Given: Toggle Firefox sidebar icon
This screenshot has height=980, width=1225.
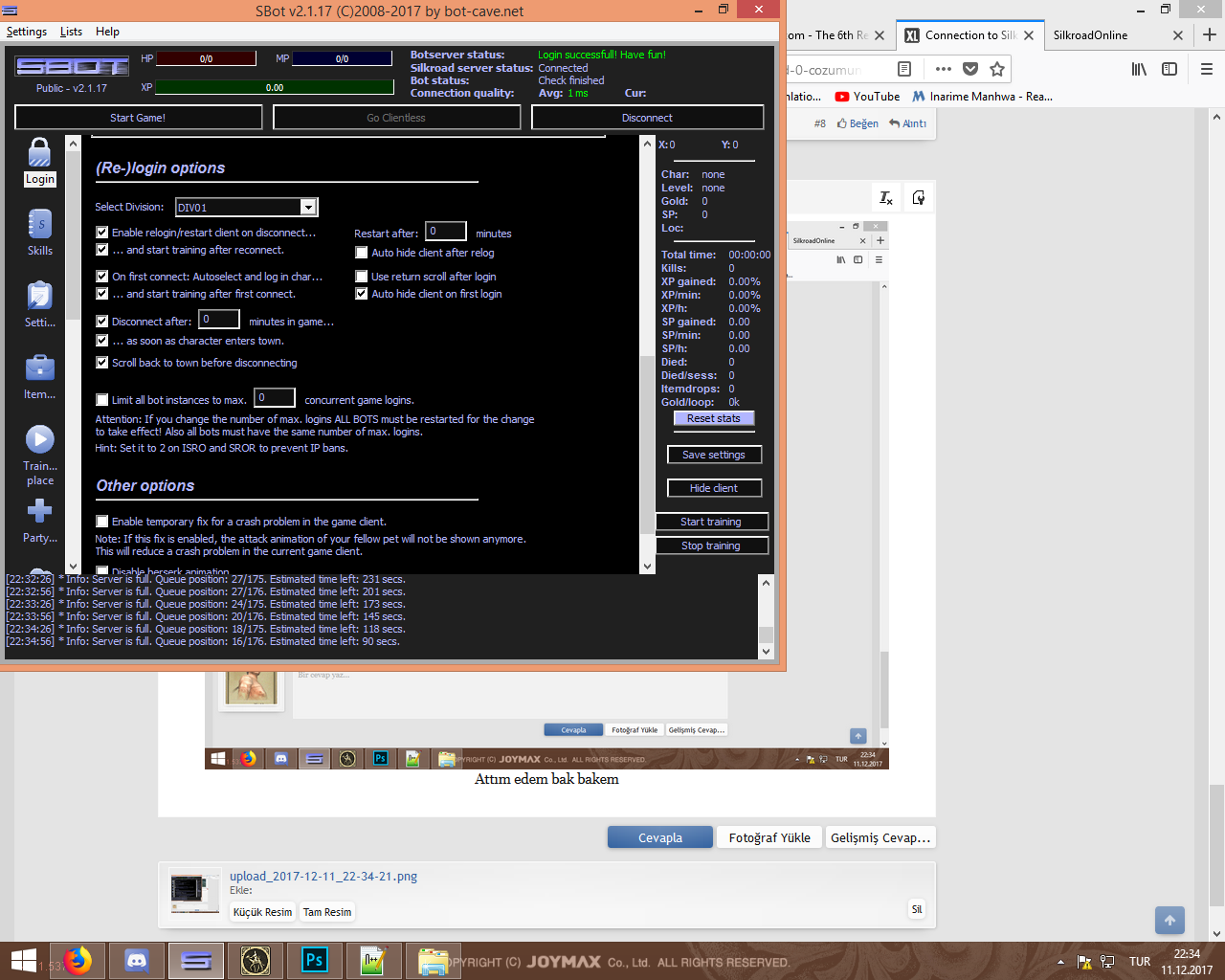Looking at the screenshot, I should point(1169,69).
